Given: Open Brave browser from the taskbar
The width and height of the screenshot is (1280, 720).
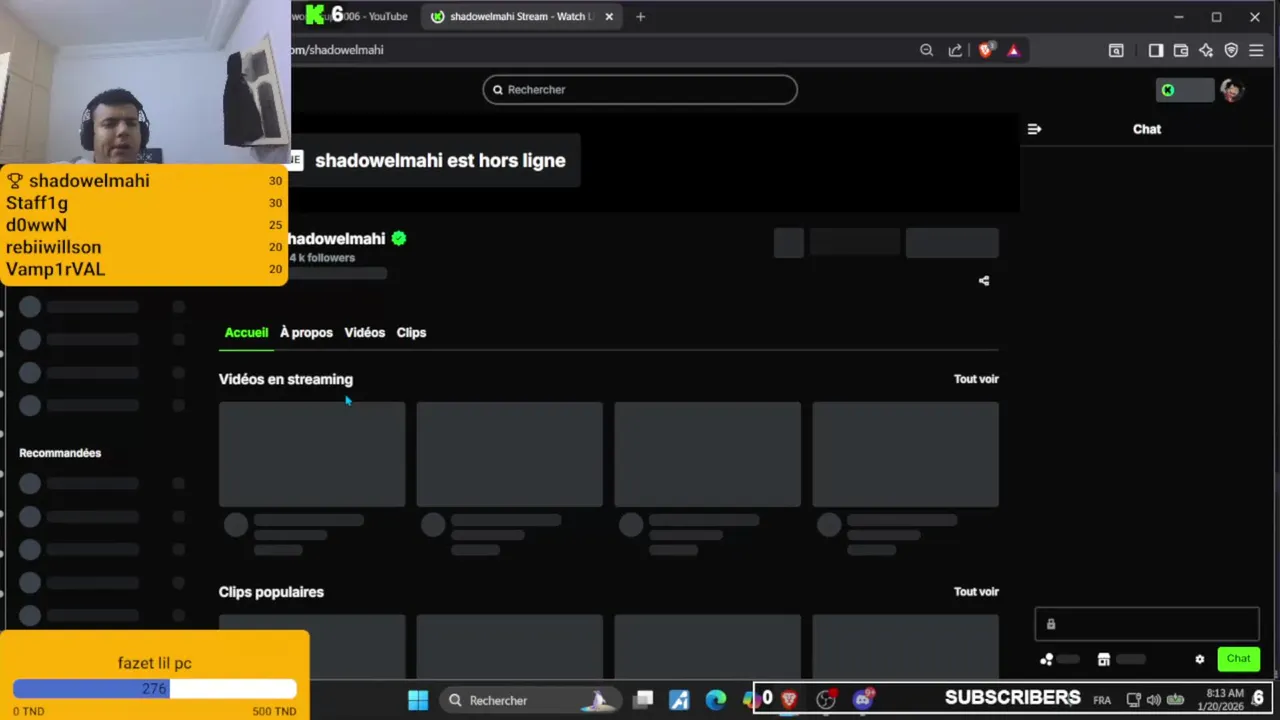Looking at the screenshot, I should point(789,700).
